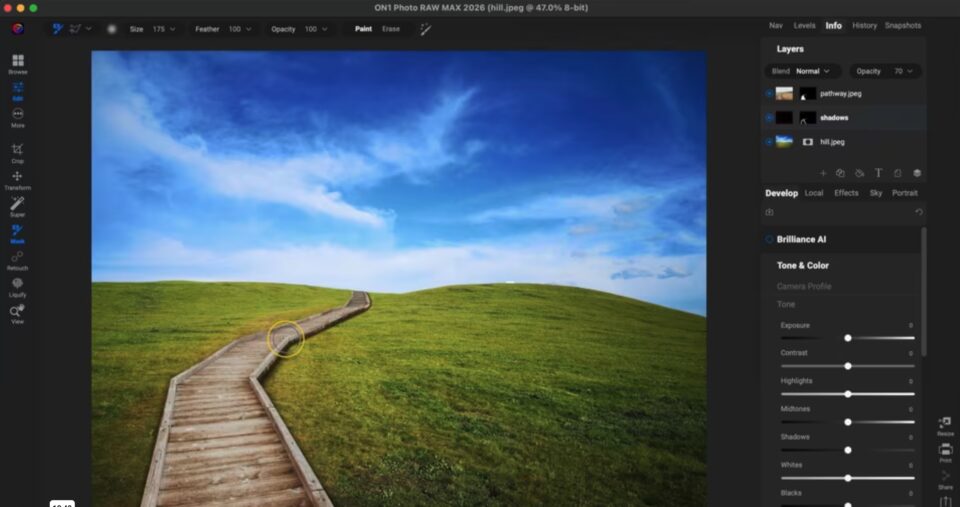Hide the hill.jpeg layer
This screenshot has height=507, width=960.
tap(769, 141)
